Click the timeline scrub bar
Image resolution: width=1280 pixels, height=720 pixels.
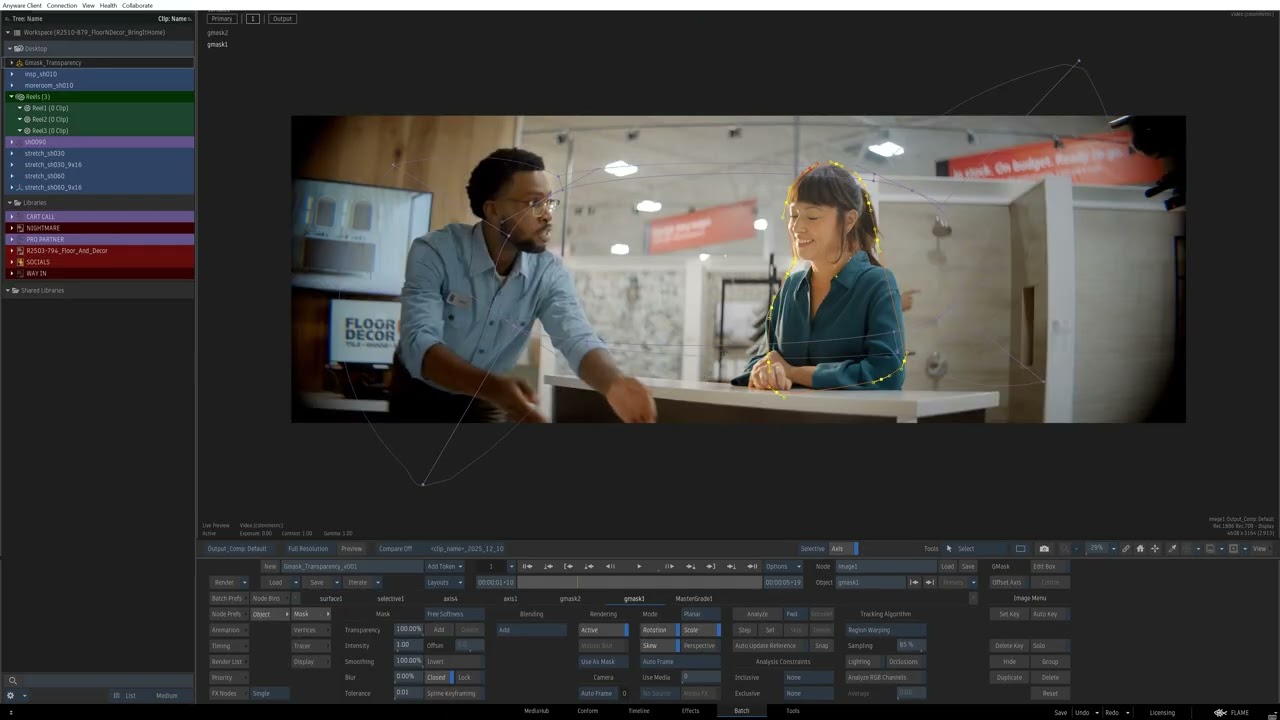639,582
